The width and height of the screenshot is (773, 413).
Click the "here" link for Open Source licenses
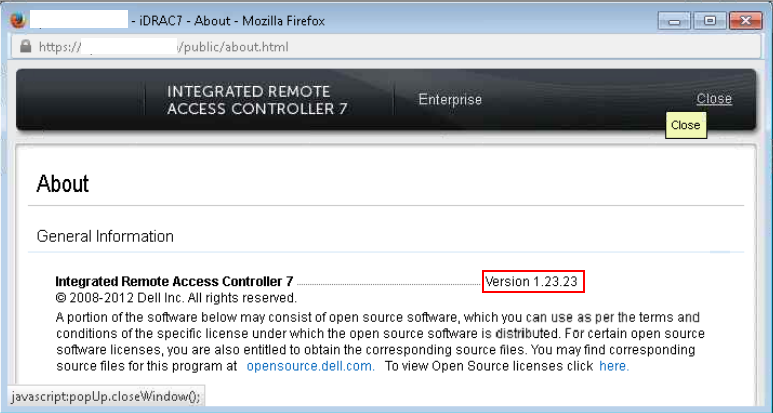[614, 366]
